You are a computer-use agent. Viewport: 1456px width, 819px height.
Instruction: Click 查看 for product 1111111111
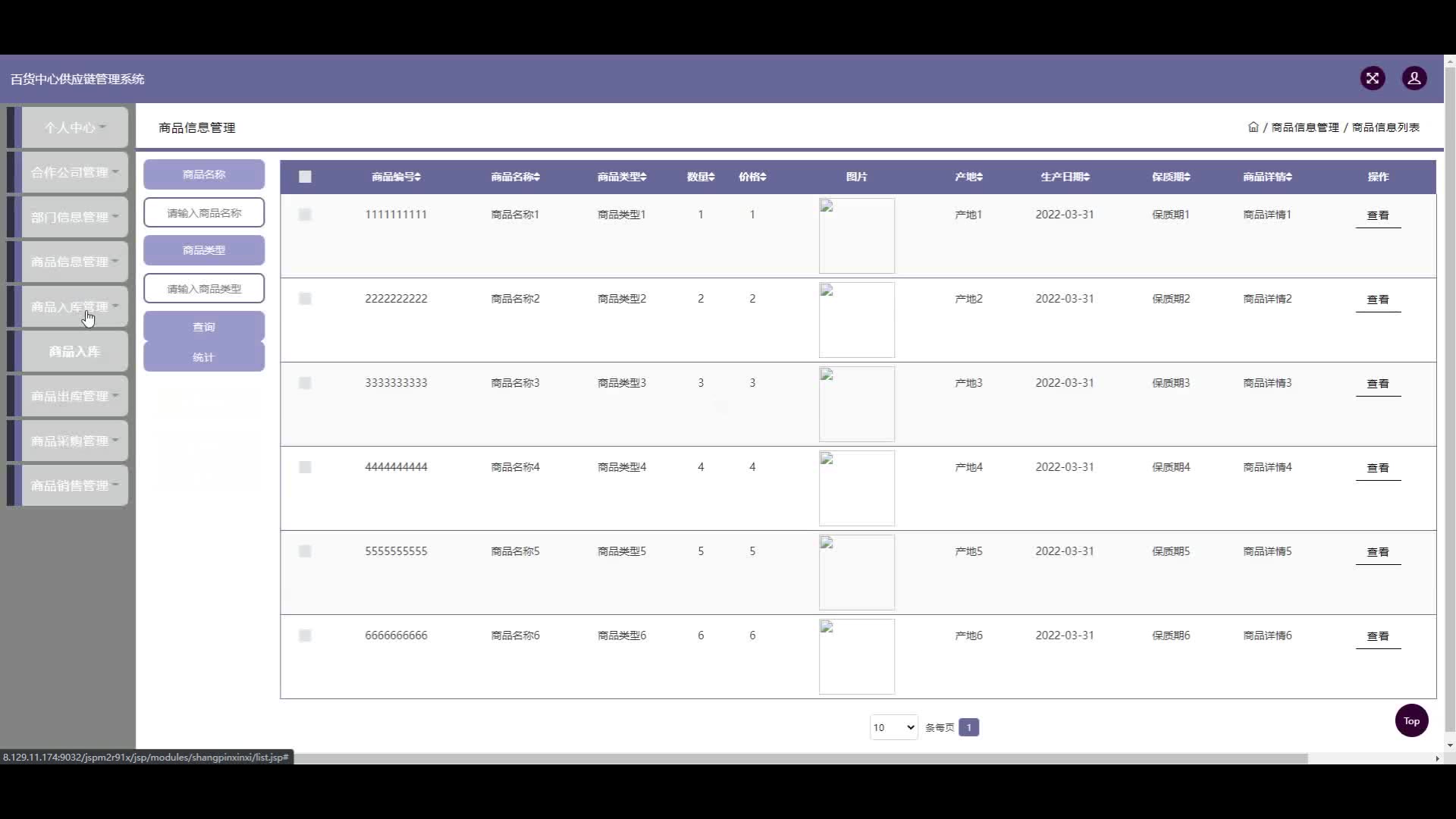[x=1378, y=215]
